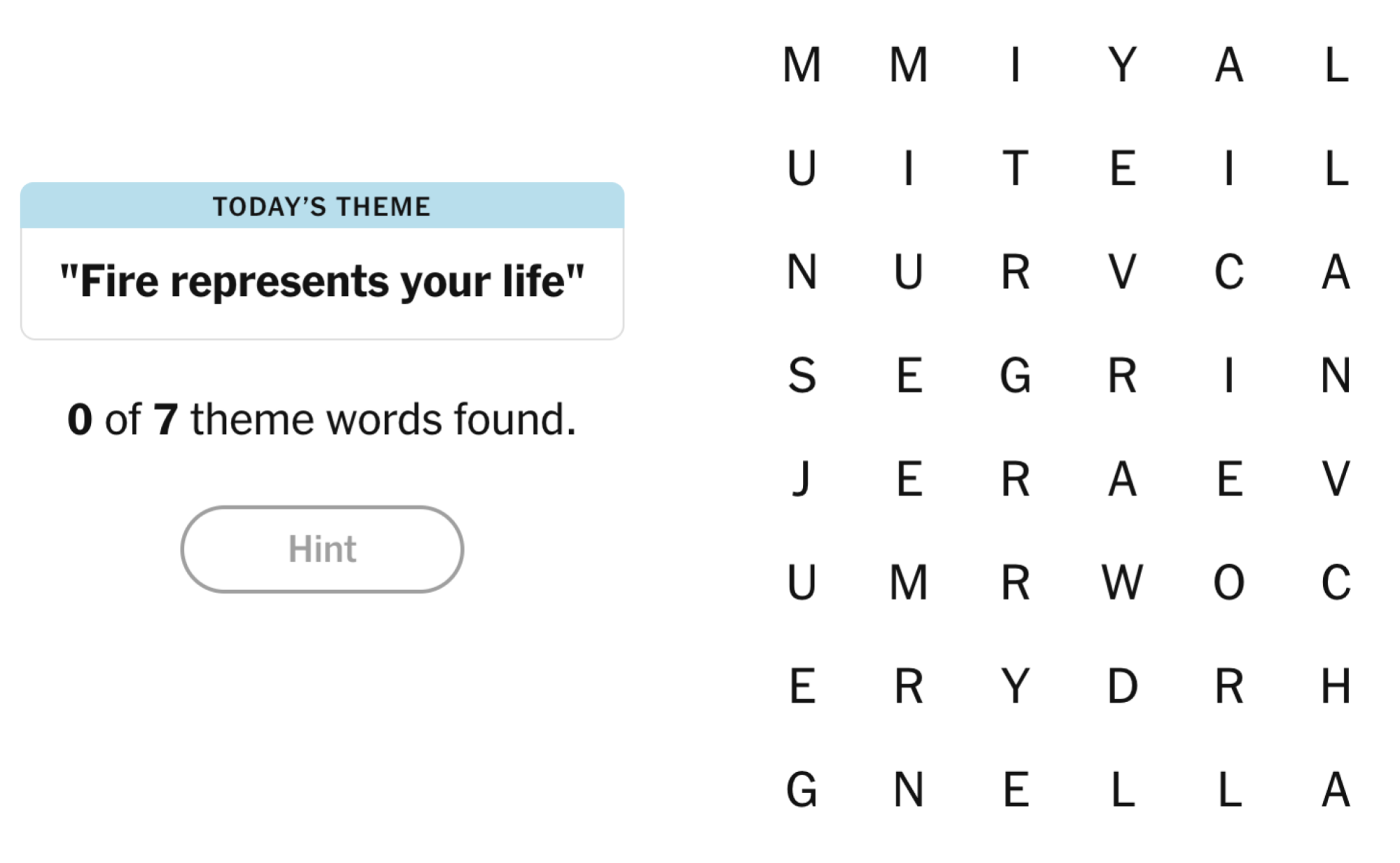Select the G in the bottom row

click(801, 790)
